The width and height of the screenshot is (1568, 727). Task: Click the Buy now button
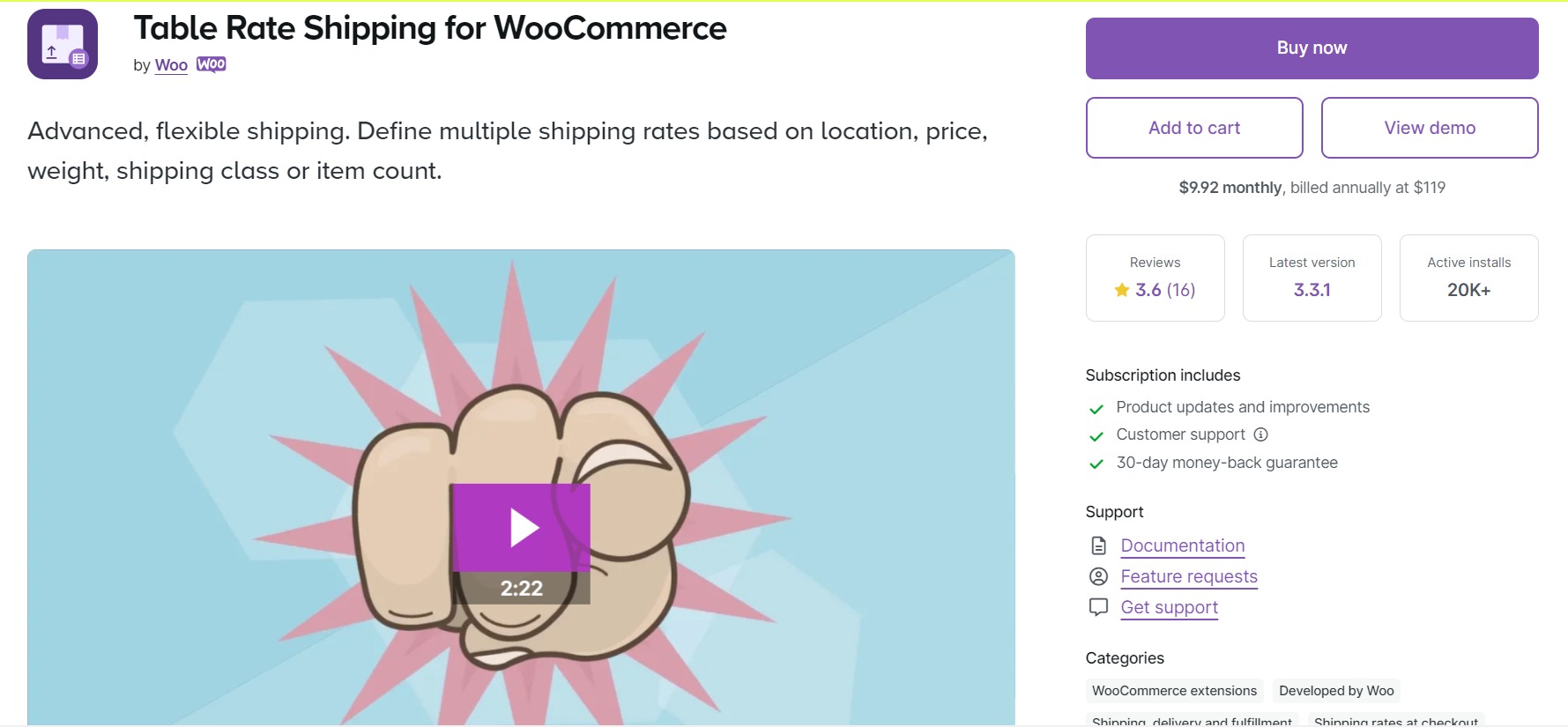1311,48
